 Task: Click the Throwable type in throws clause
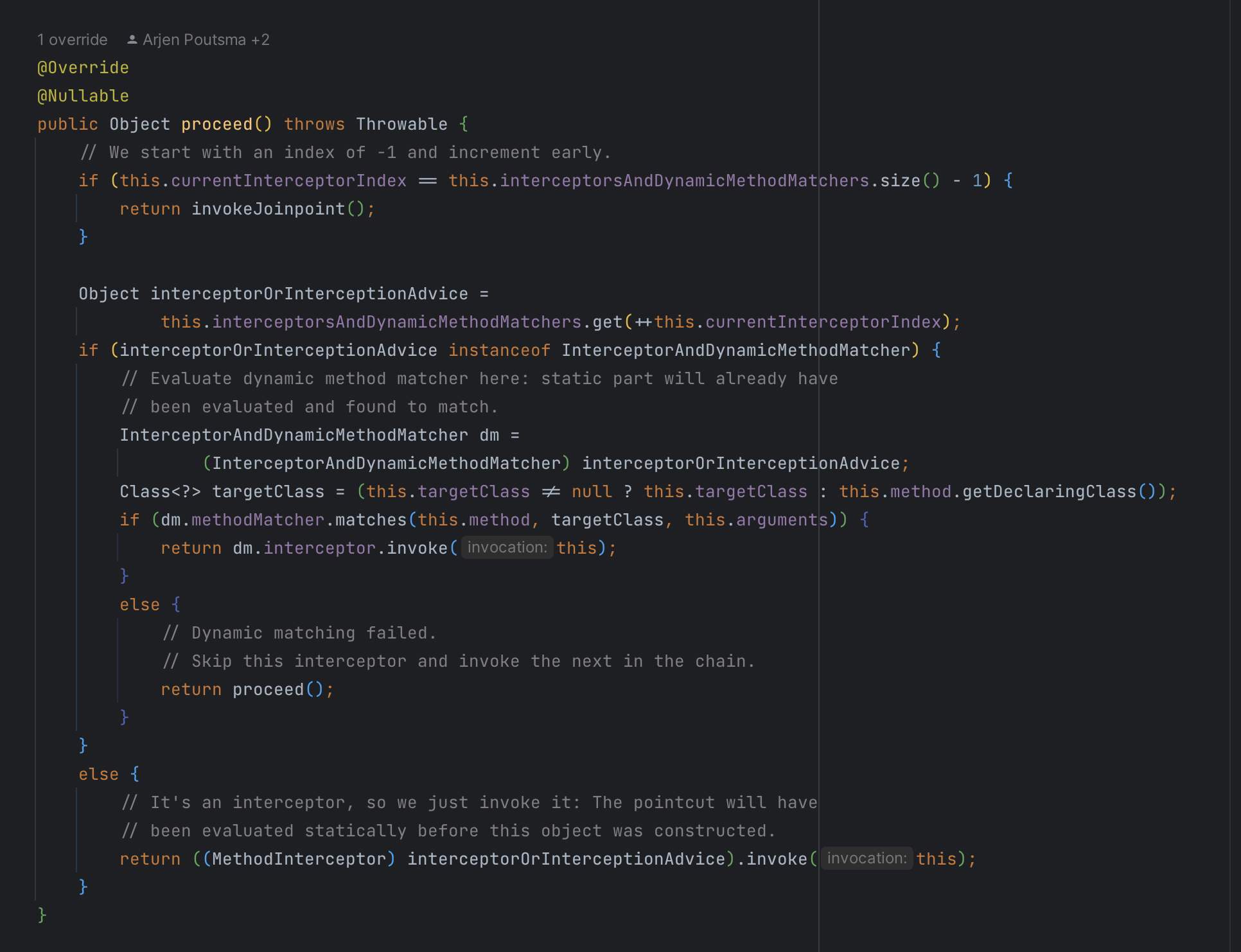click(401, 124)
